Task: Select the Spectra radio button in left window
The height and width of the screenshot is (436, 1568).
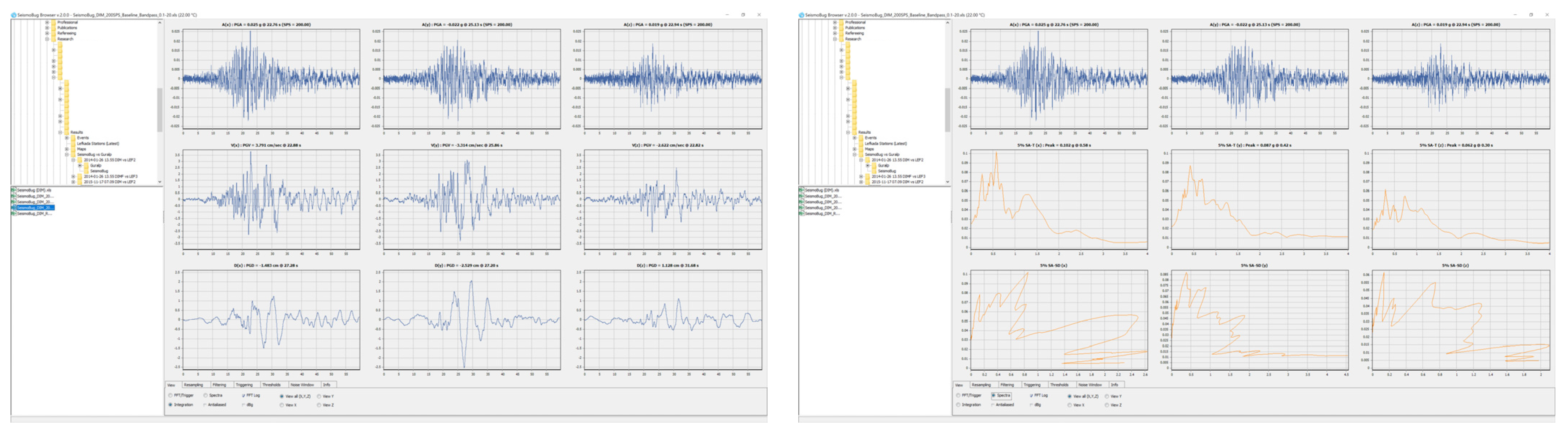Action: pyautogui.click(x=206, y=396)
